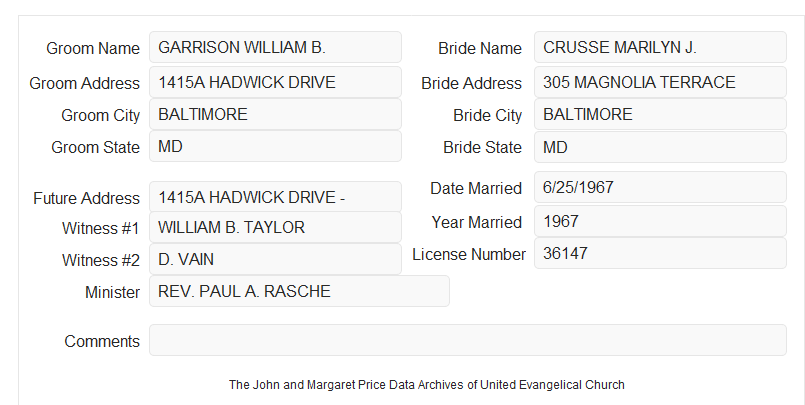Click the Comments label

pos(102,341)
